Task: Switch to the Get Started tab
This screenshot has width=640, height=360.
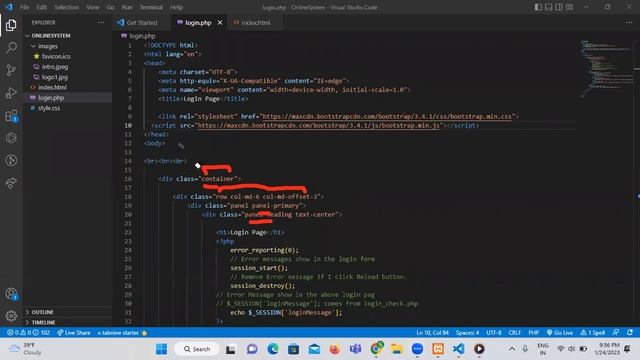Action: (x=142, y=22)
